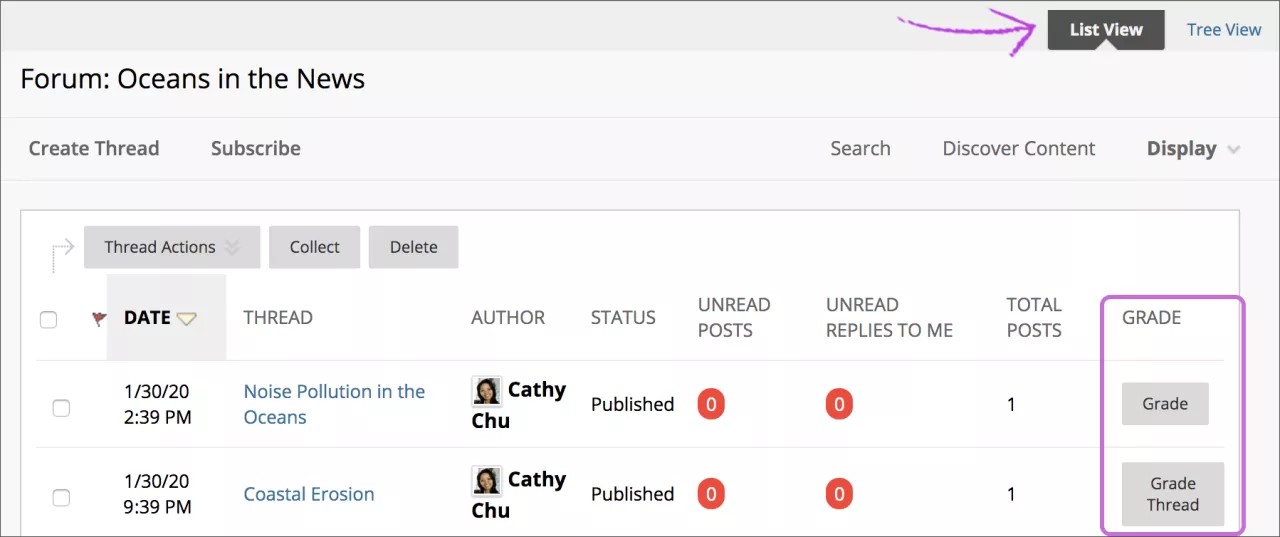Open the Display dropdown menu

pyautogui.click(x=1193, y=149)
